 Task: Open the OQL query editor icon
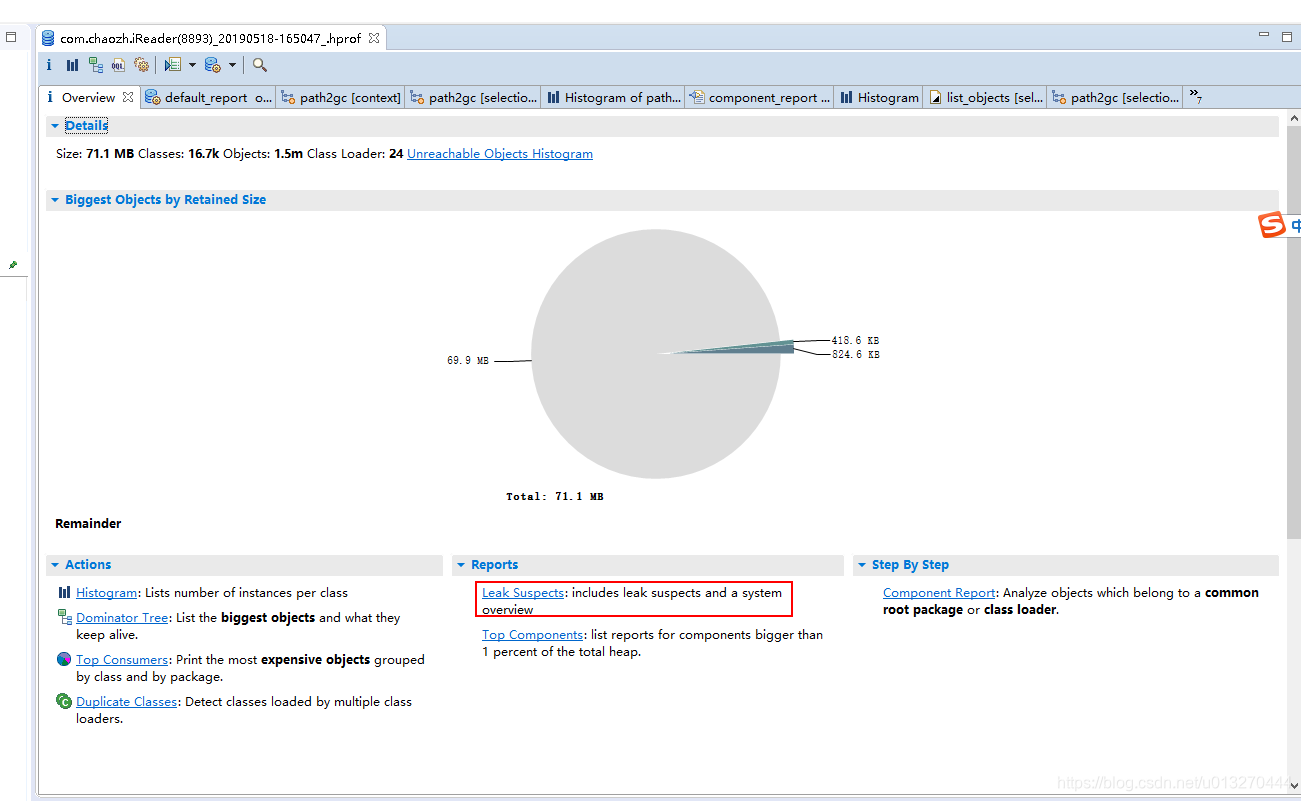coord(118,64)
